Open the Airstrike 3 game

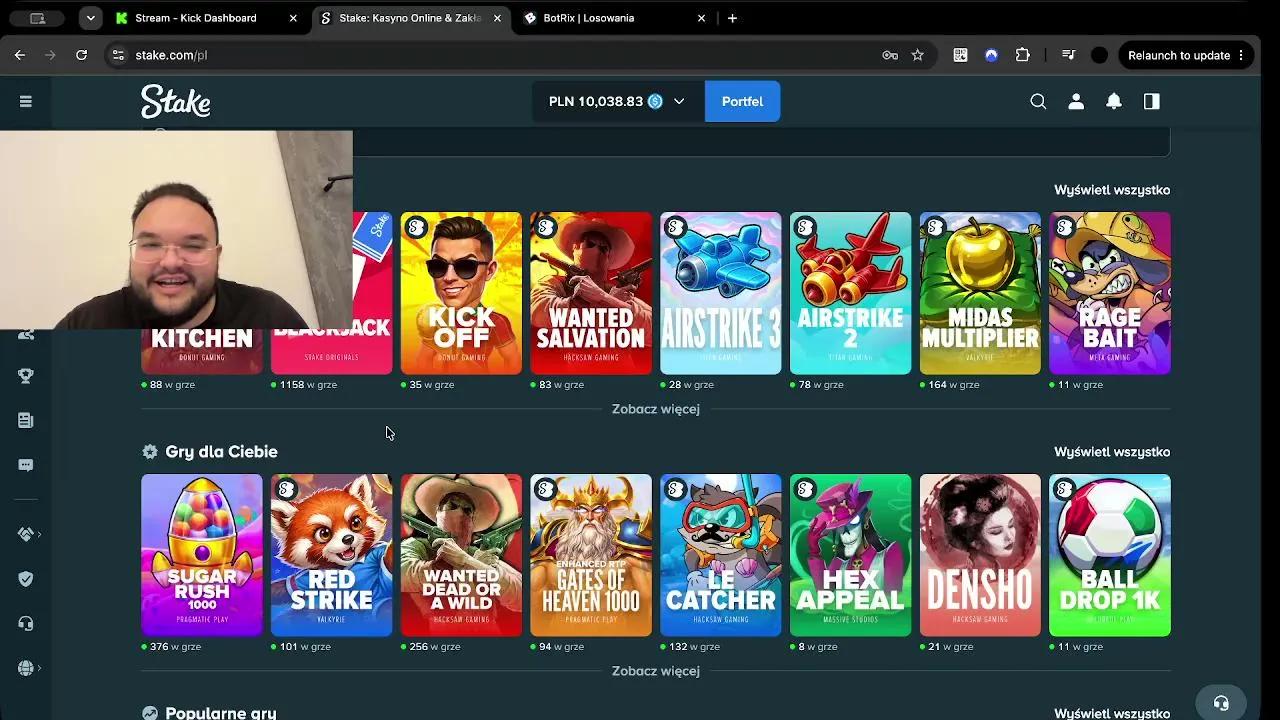click(721, 293)
